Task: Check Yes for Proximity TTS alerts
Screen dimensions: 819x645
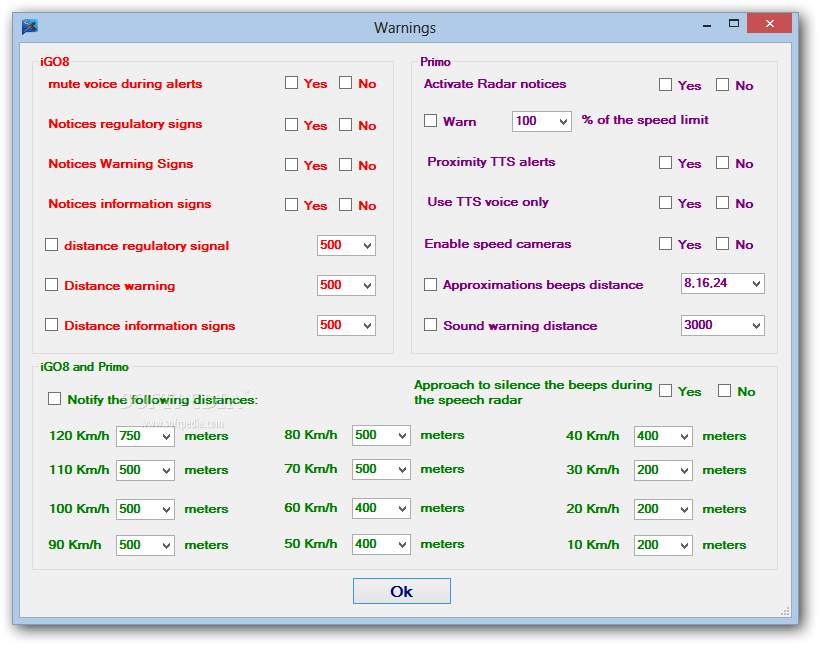Action: tap(665, 162)
